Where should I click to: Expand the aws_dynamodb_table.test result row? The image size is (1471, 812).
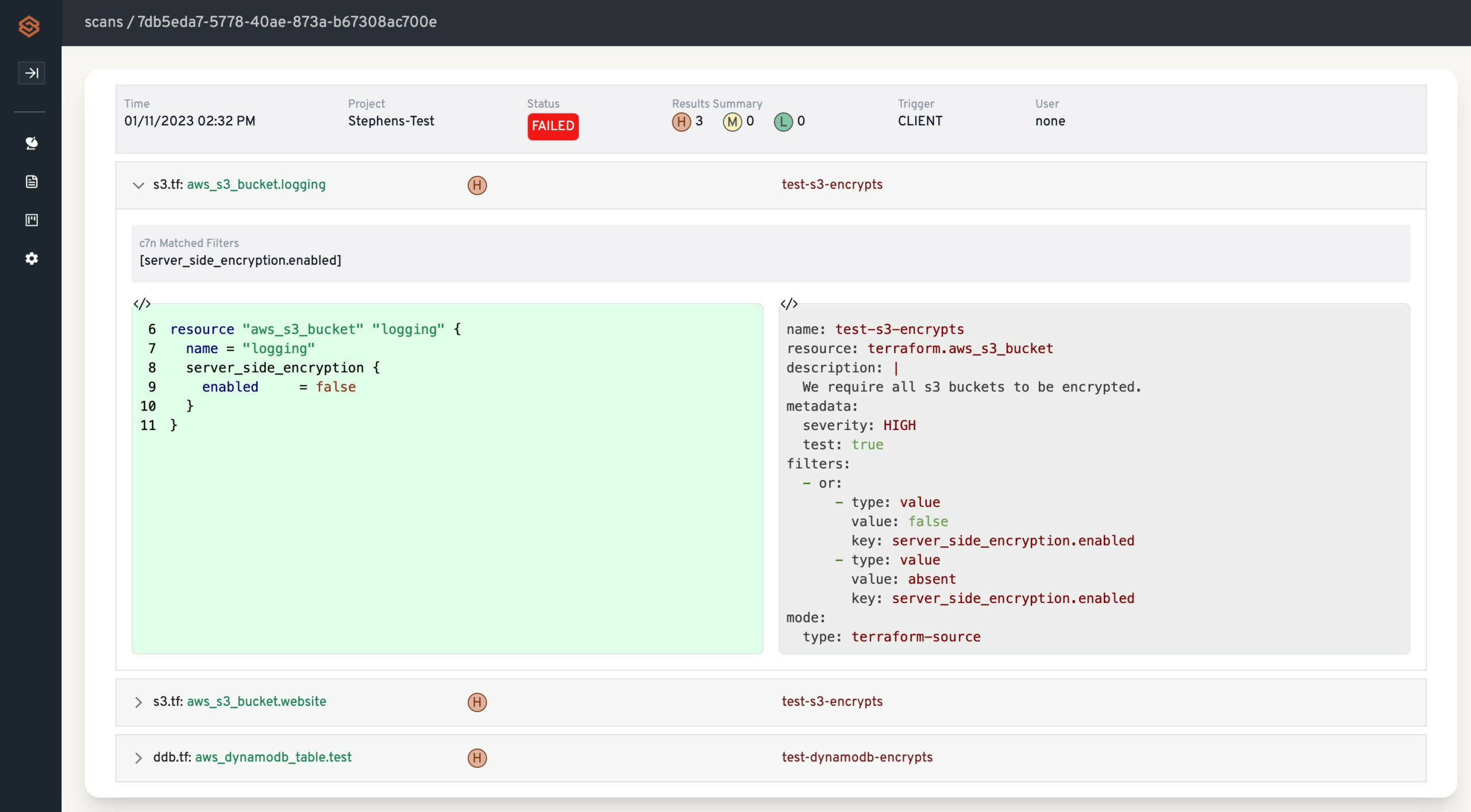138,757
